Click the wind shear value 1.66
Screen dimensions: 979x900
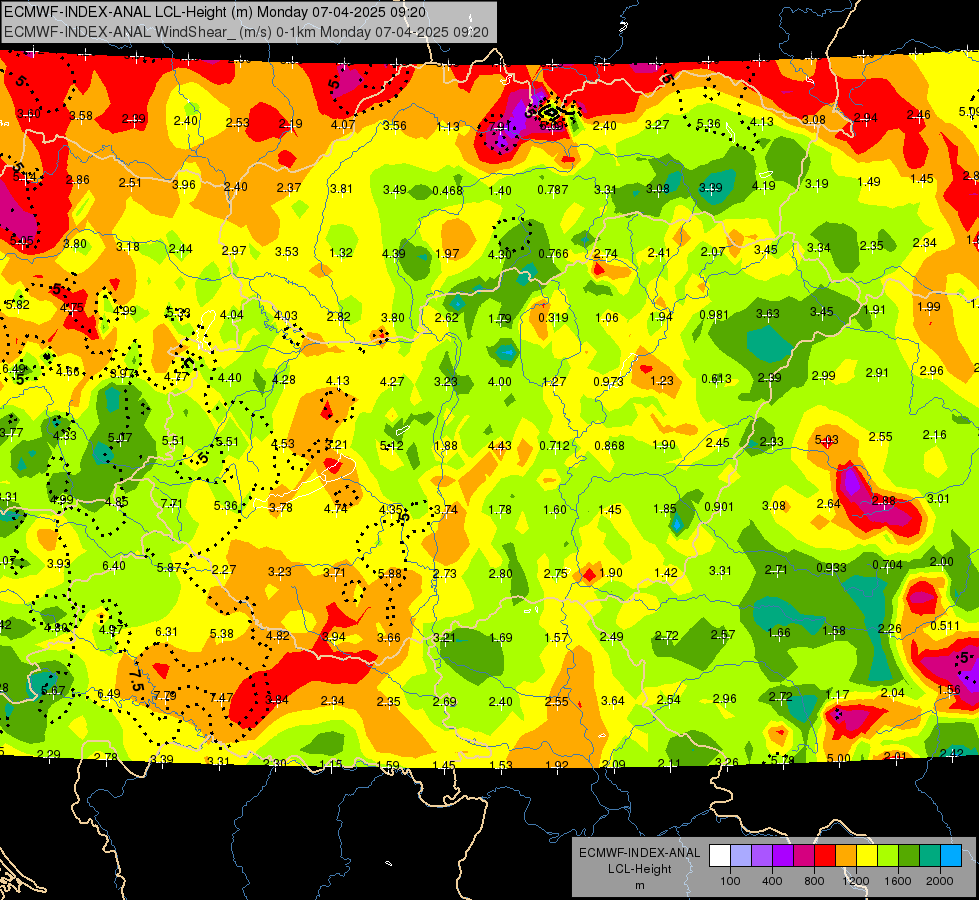pos(779,633)
